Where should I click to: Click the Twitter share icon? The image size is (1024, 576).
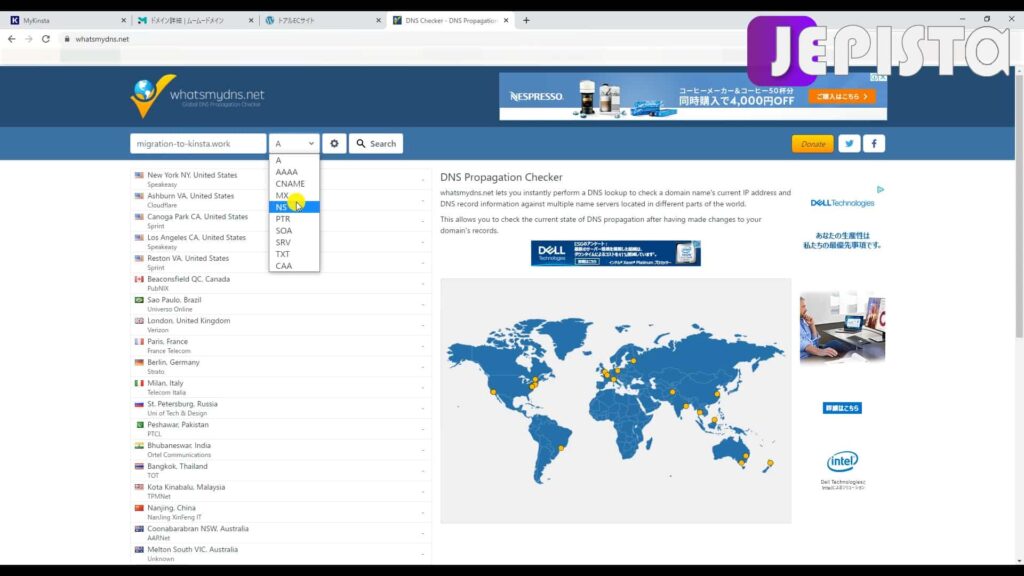click(x=849, y=144)
